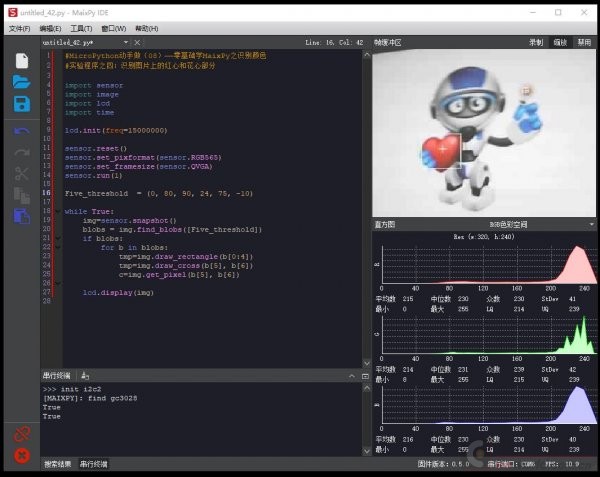
Task: Click the '[MAIXPY]: find gc3028' terminal line
Action: point(90,399)
